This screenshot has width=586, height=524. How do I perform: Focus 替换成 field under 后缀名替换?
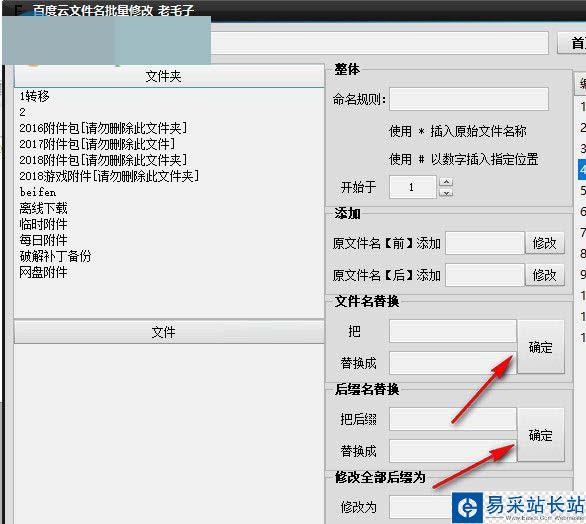click(x=453, y=451)
